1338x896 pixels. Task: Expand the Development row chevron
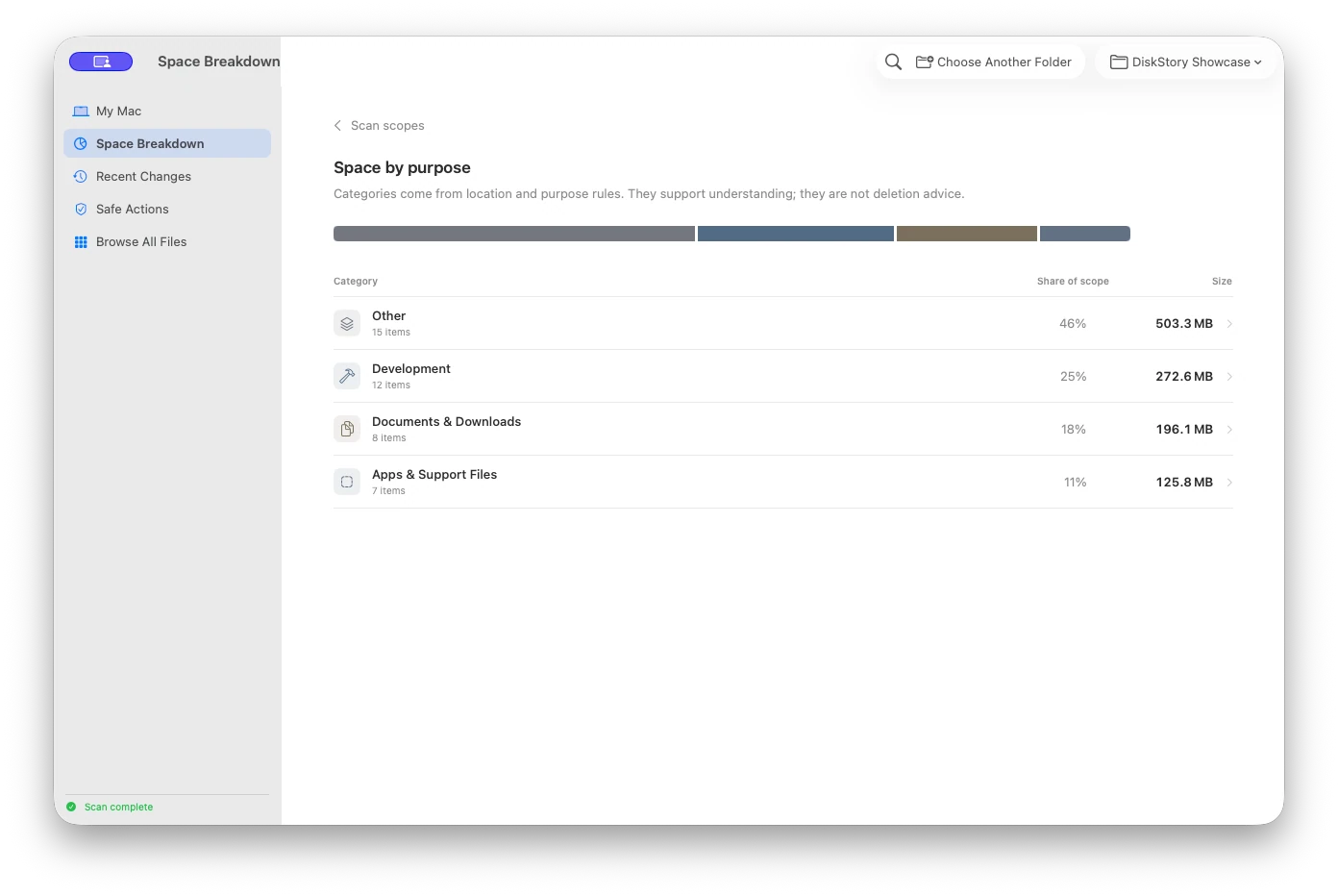(x=1229, y=377)
